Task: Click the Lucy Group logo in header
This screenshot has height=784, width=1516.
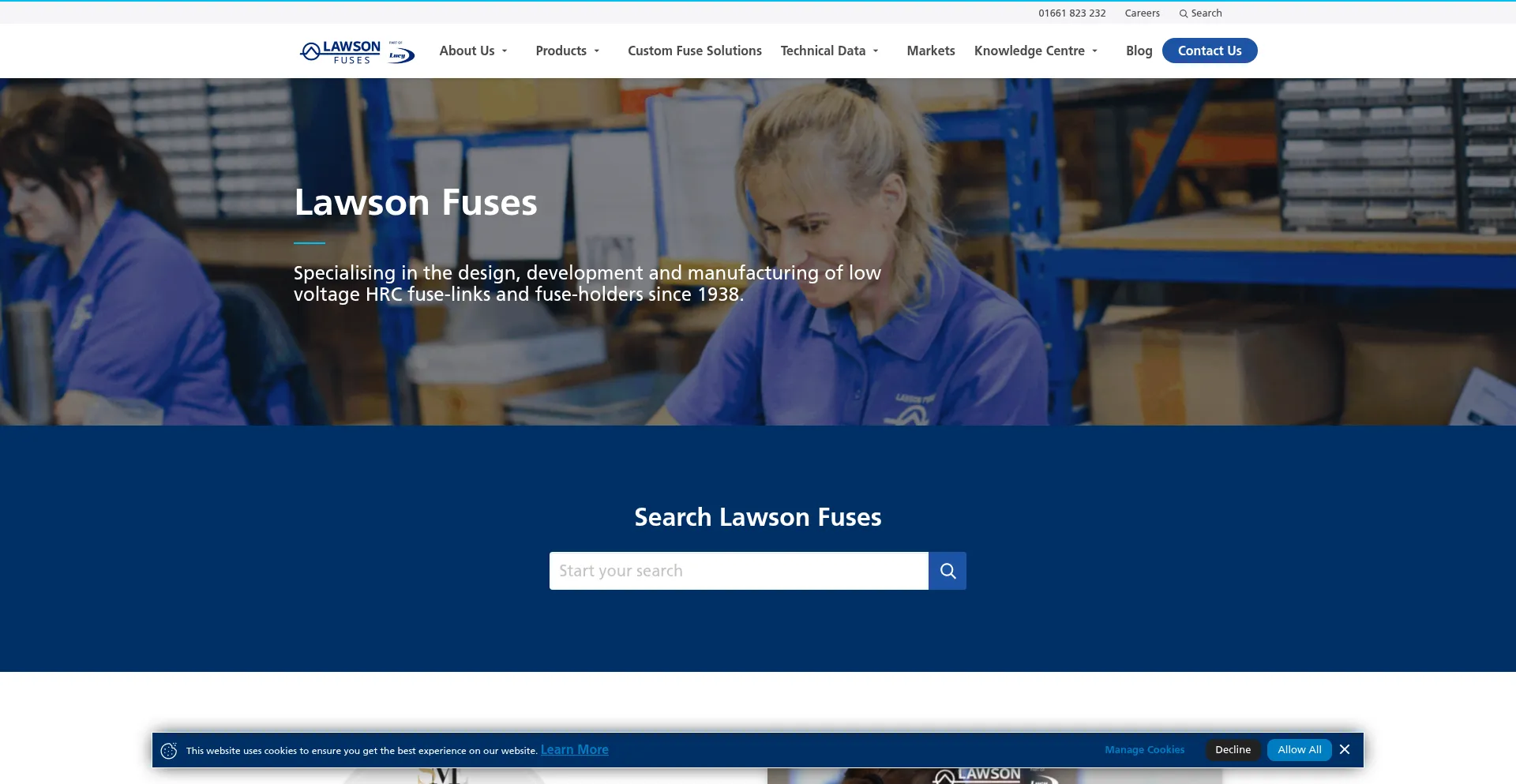Action: [x=401, y=52]
